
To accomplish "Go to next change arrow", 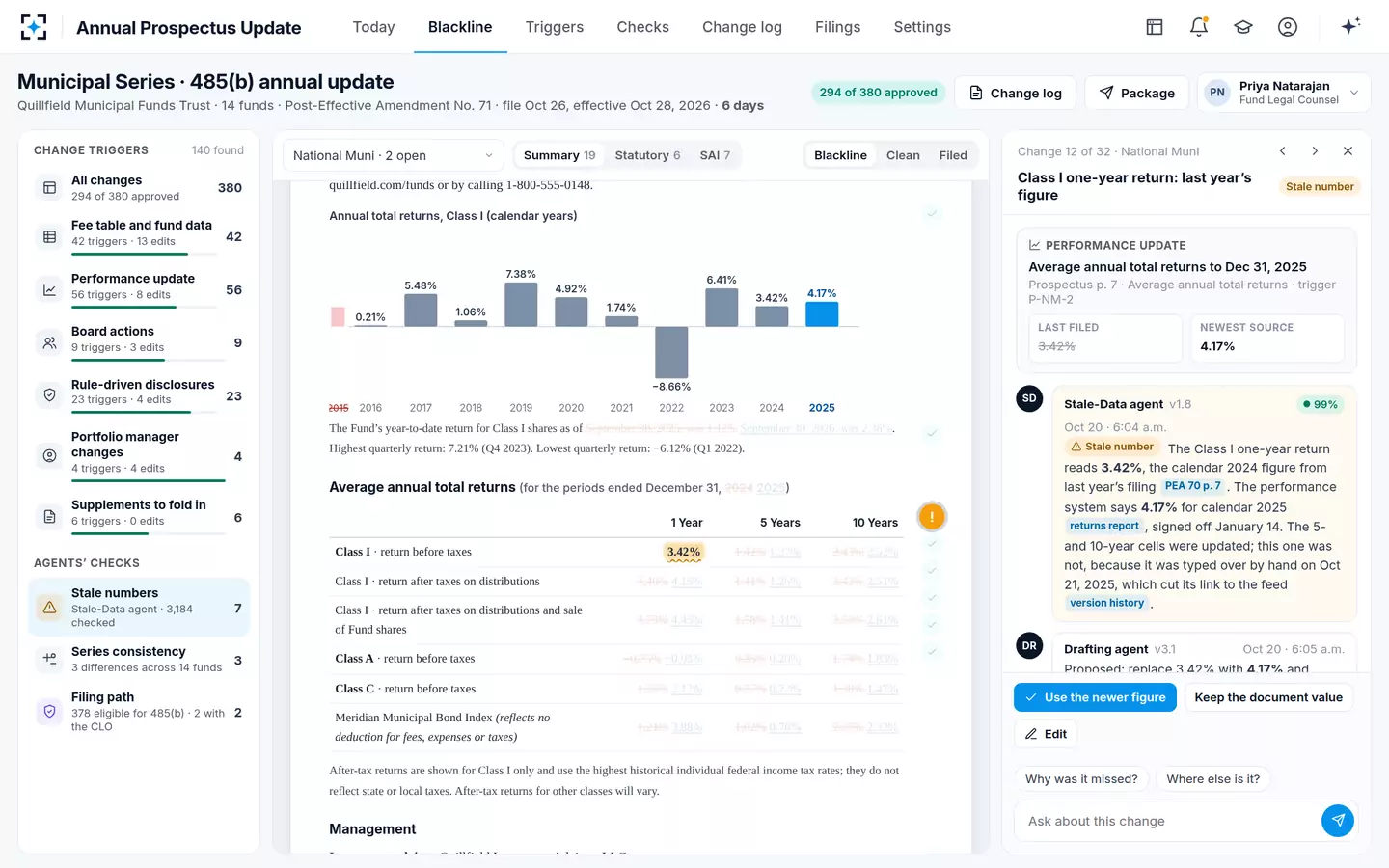I will point(1315,151).
